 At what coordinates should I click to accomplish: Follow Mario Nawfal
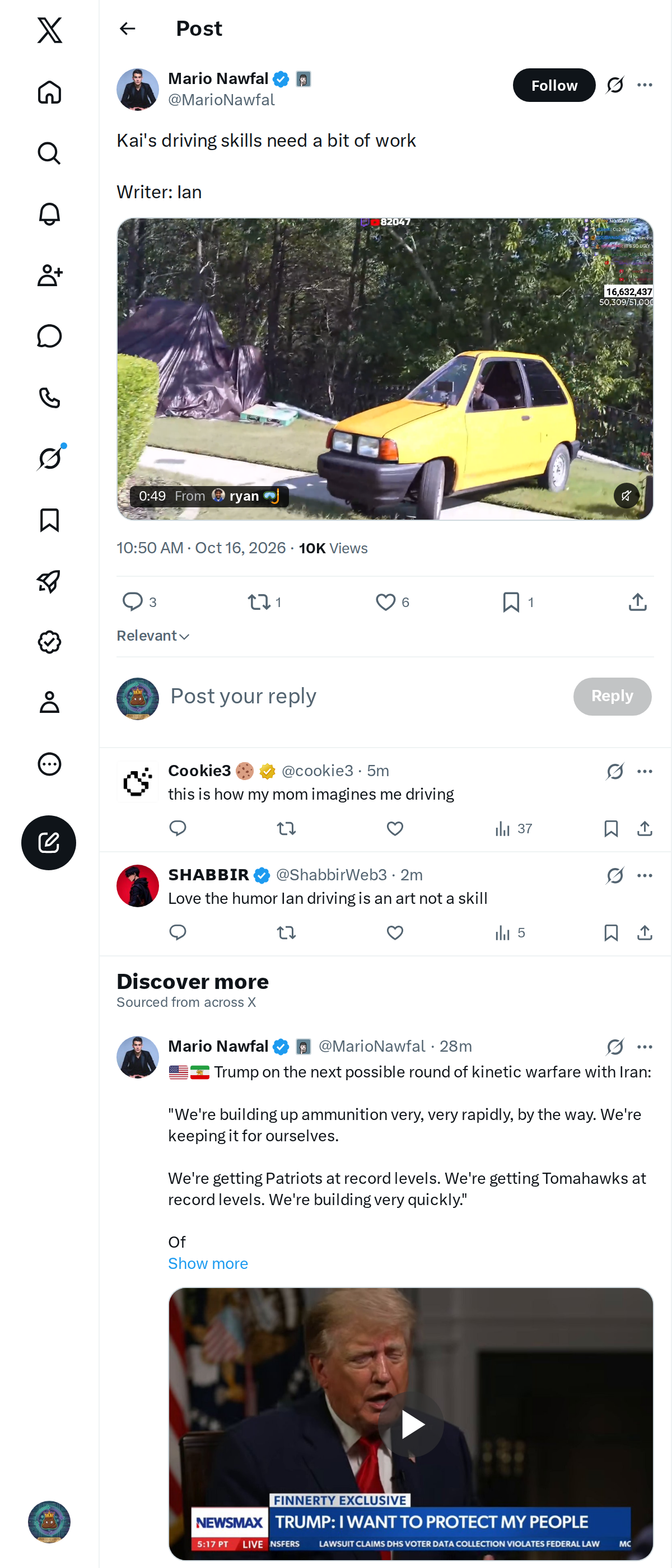tap(554, 85)
